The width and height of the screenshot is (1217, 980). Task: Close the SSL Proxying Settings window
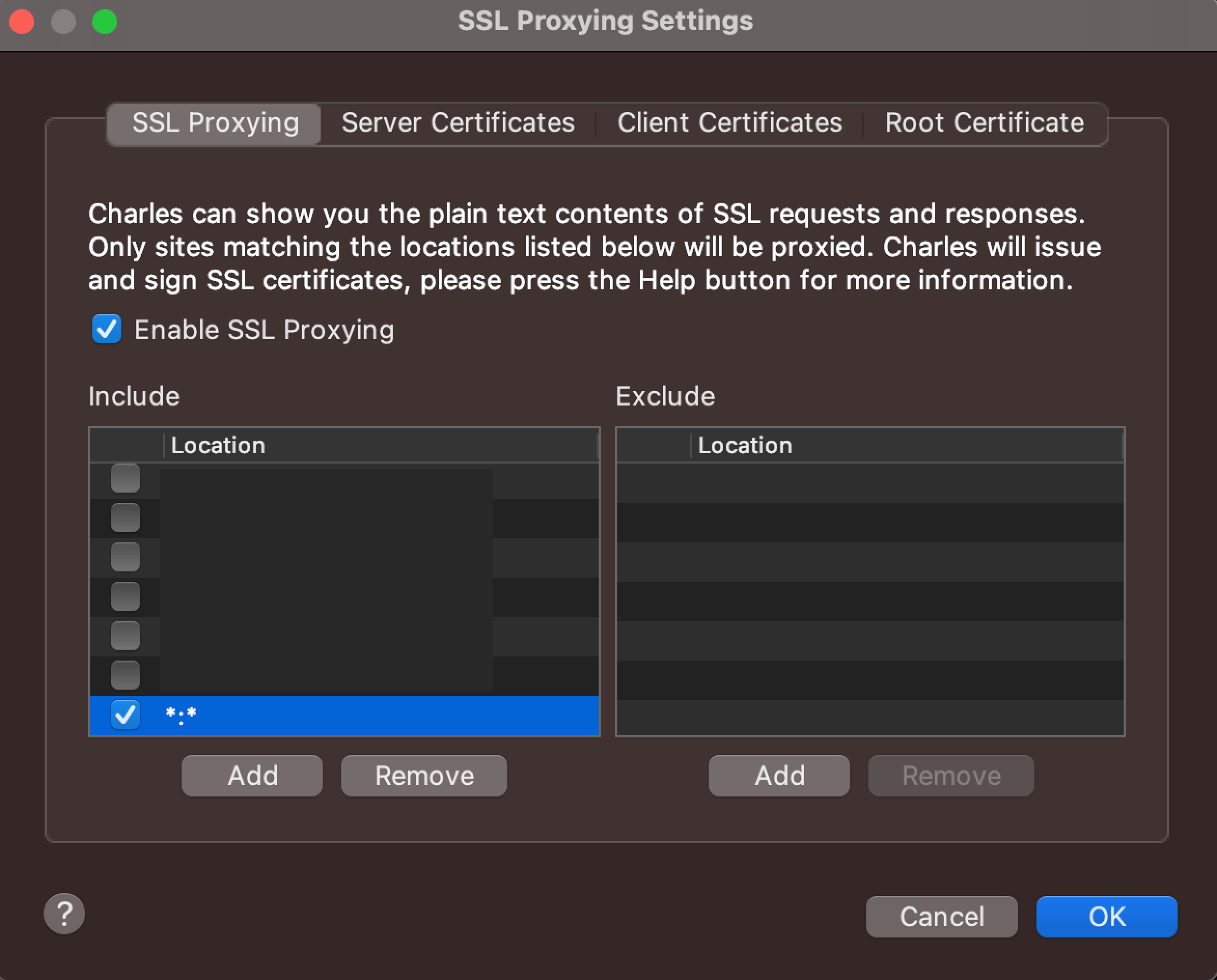point(22,22)
